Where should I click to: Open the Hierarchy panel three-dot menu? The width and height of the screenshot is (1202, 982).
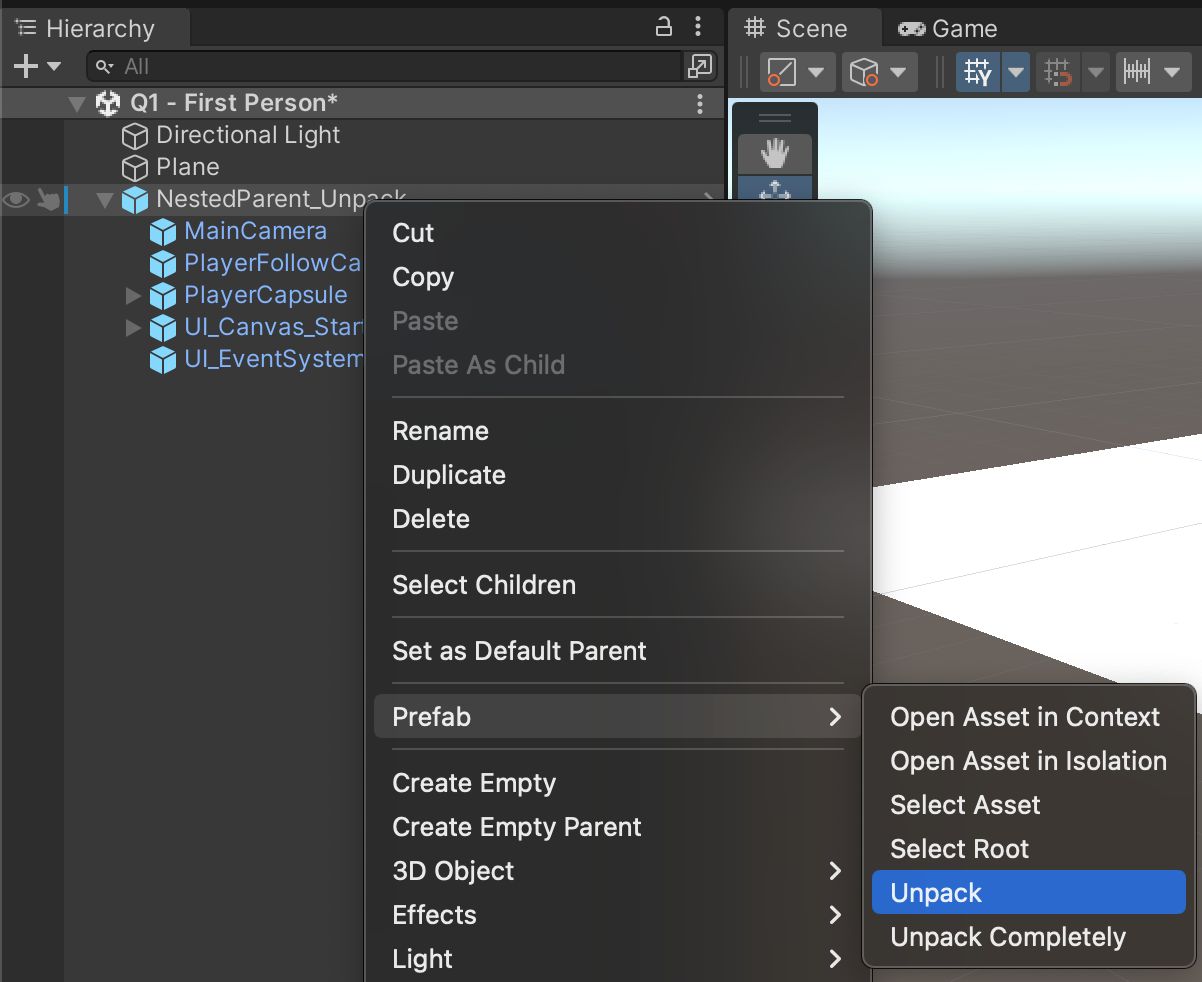point(698,27)
